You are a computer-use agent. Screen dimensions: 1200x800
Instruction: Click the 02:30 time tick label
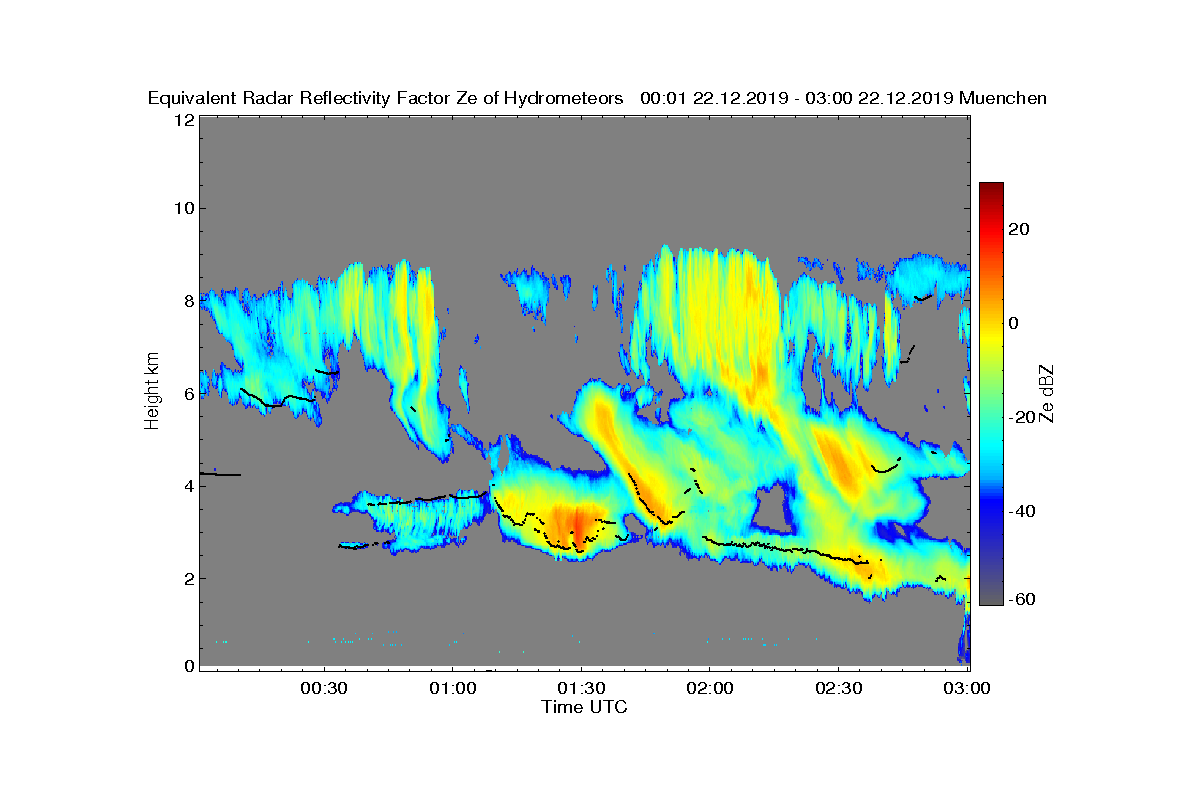[x=839, y=689]
